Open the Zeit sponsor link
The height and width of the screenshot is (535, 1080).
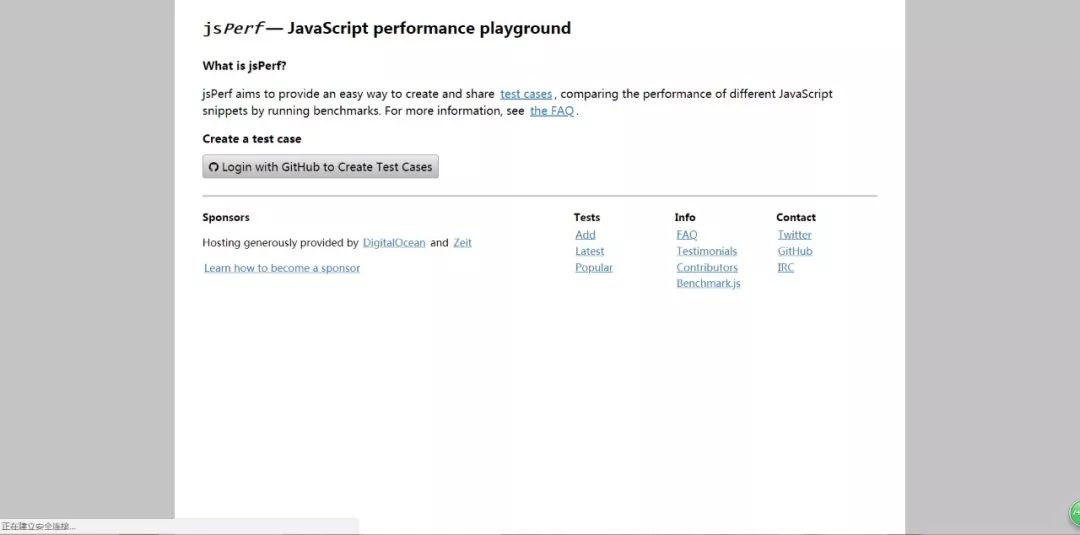[x=462, y=243]
